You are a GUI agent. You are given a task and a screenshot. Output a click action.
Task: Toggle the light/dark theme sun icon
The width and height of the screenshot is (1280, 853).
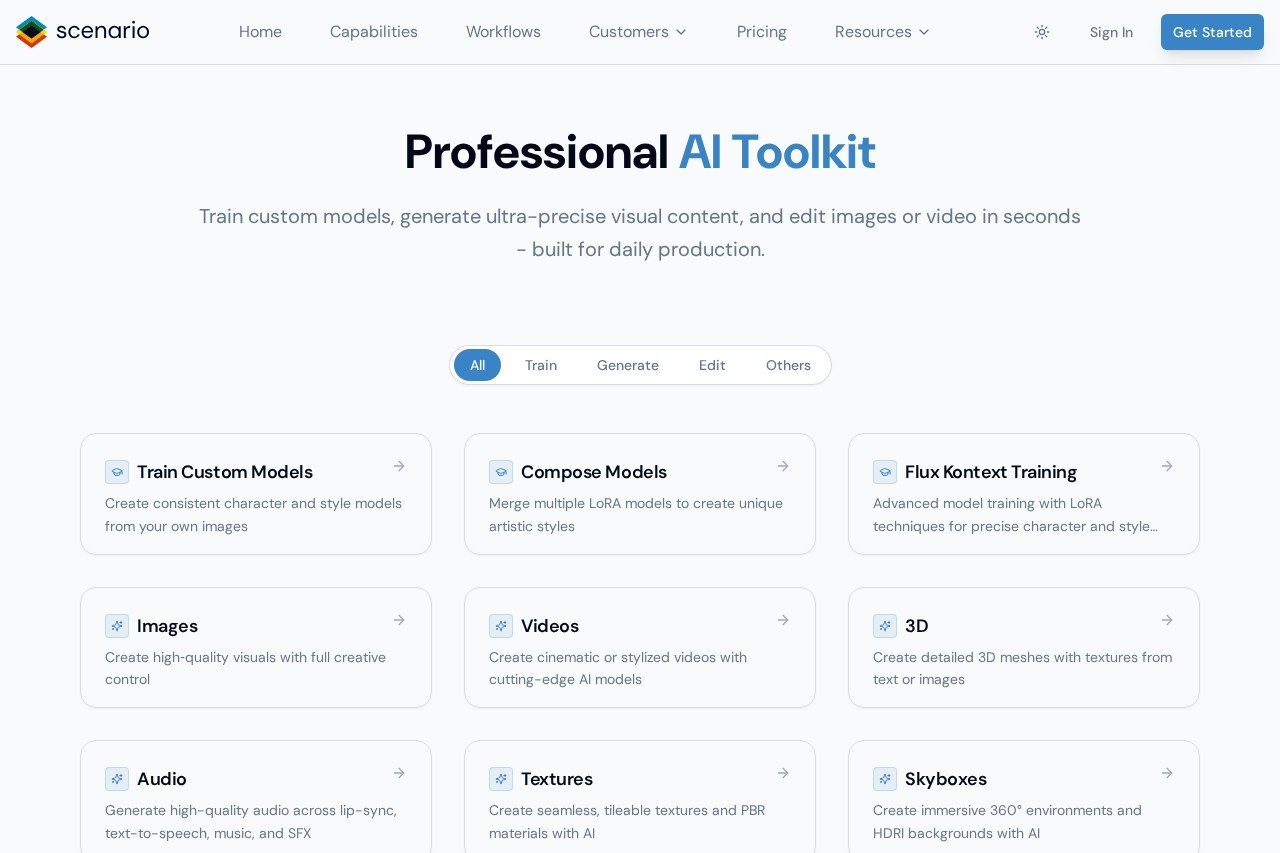click(x=1042, y=32)
